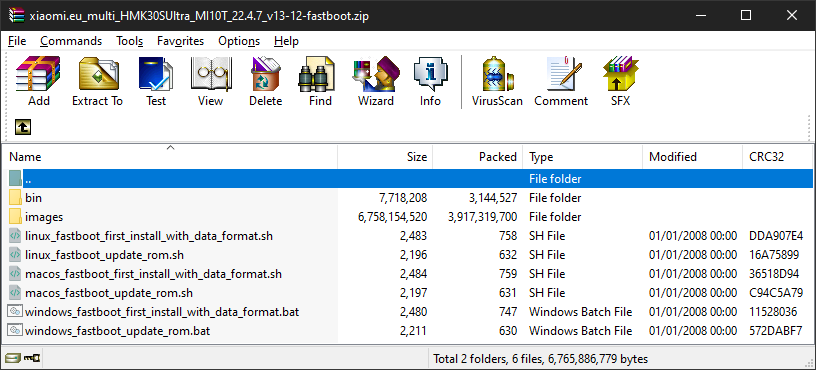This screenshot has width=816, height=370.
Task: Click the Extract To toolbar icon
Action: pos(98,74)
